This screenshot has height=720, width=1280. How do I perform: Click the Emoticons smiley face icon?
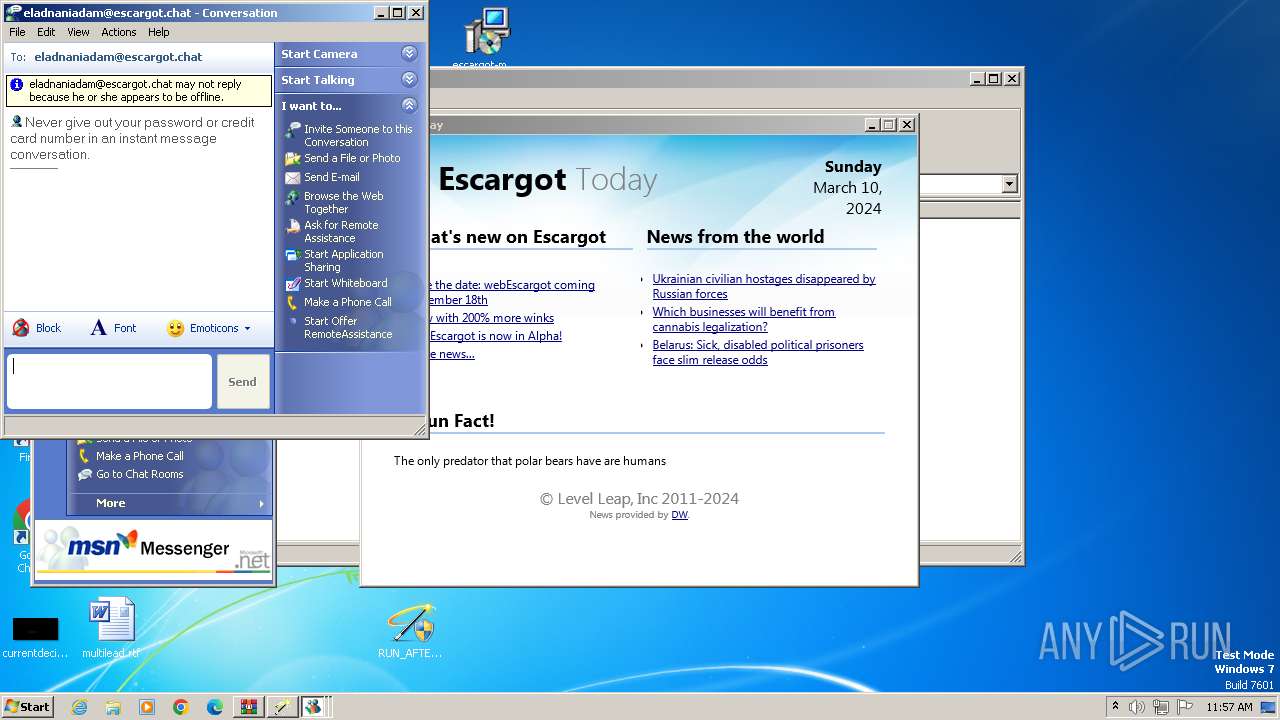point(175,328)
